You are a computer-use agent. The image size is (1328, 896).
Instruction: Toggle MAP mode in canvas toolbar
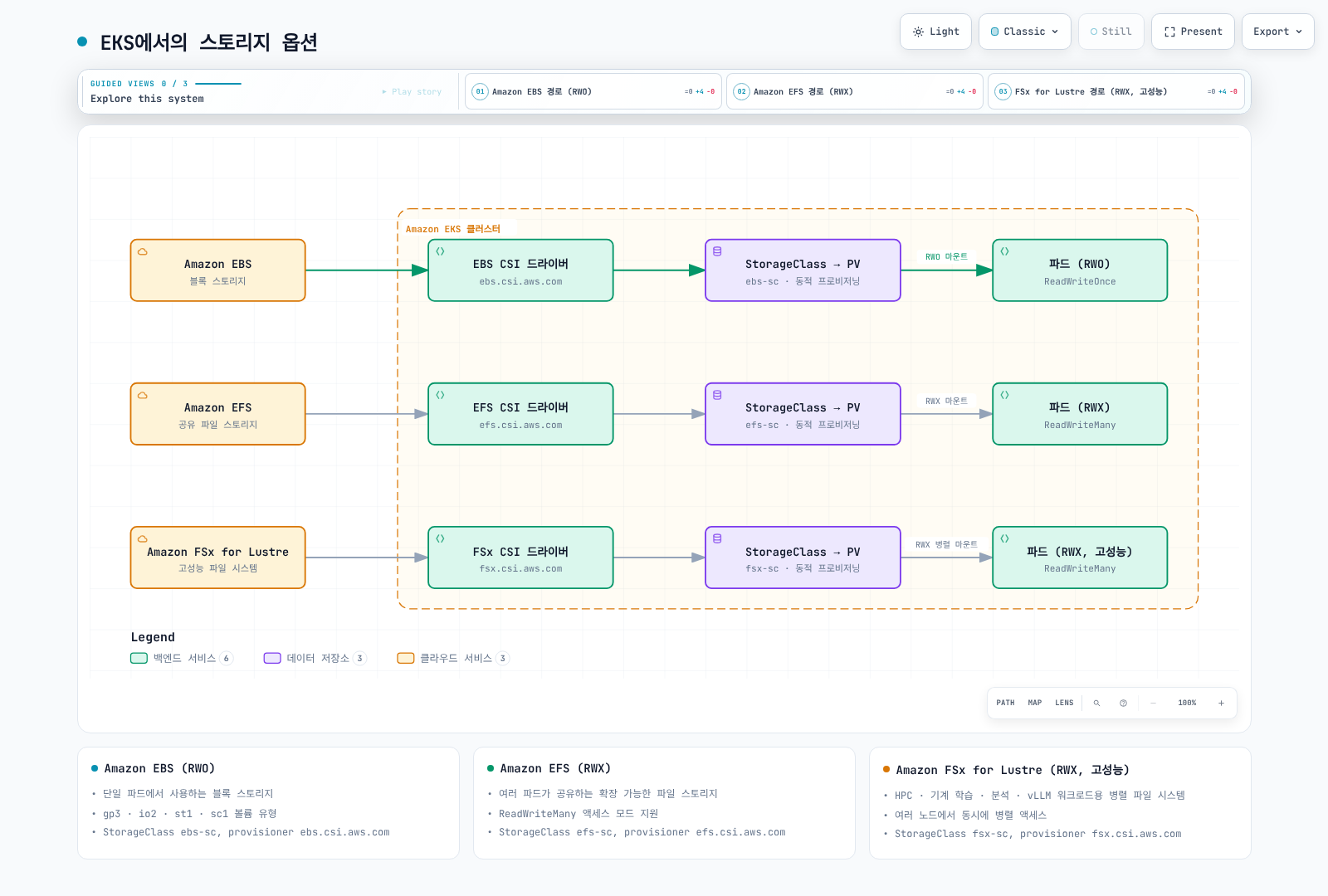(1034, 703)
